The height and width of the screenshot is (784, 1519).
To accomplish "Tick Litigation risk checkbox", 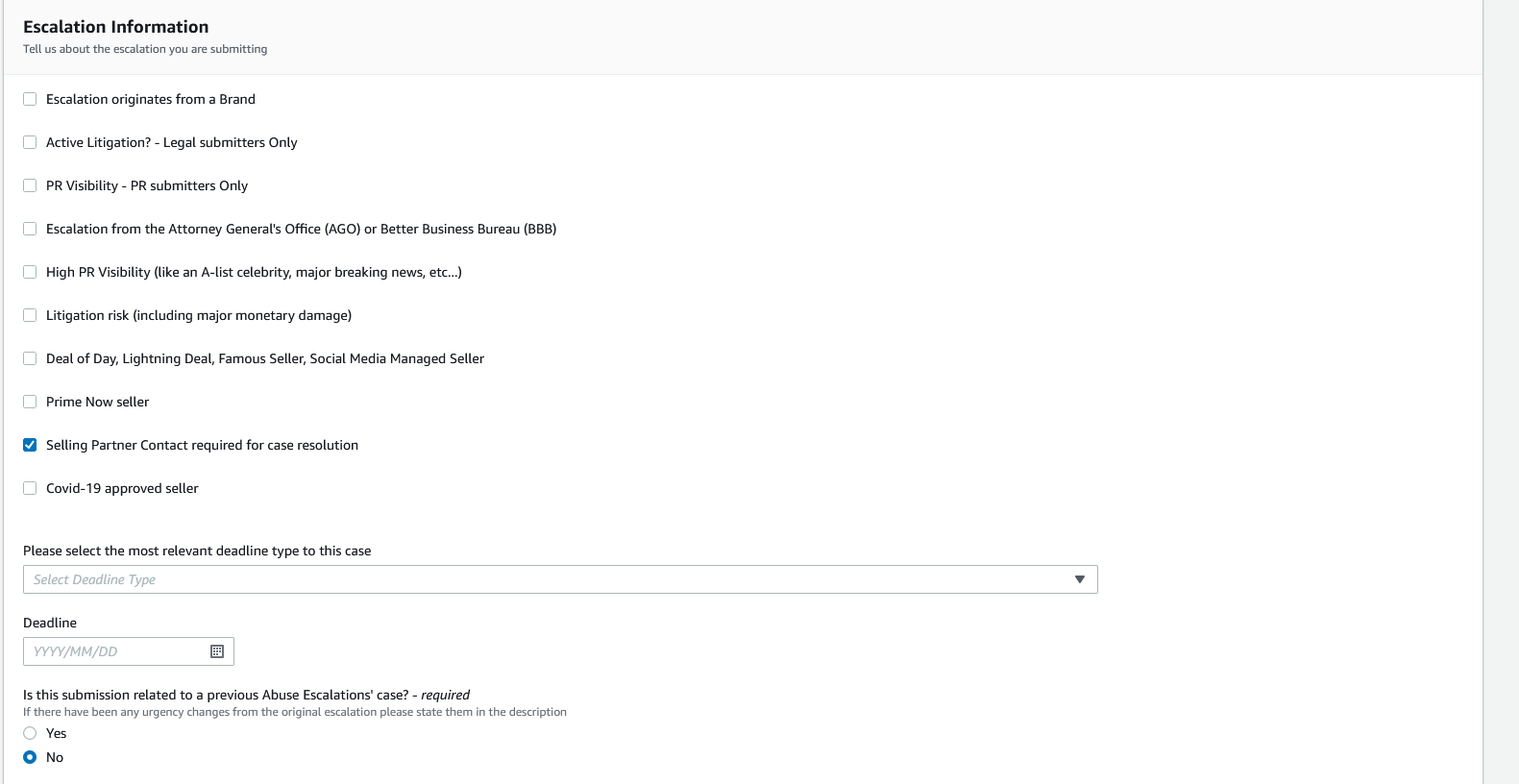I will (x=30, y=315).
